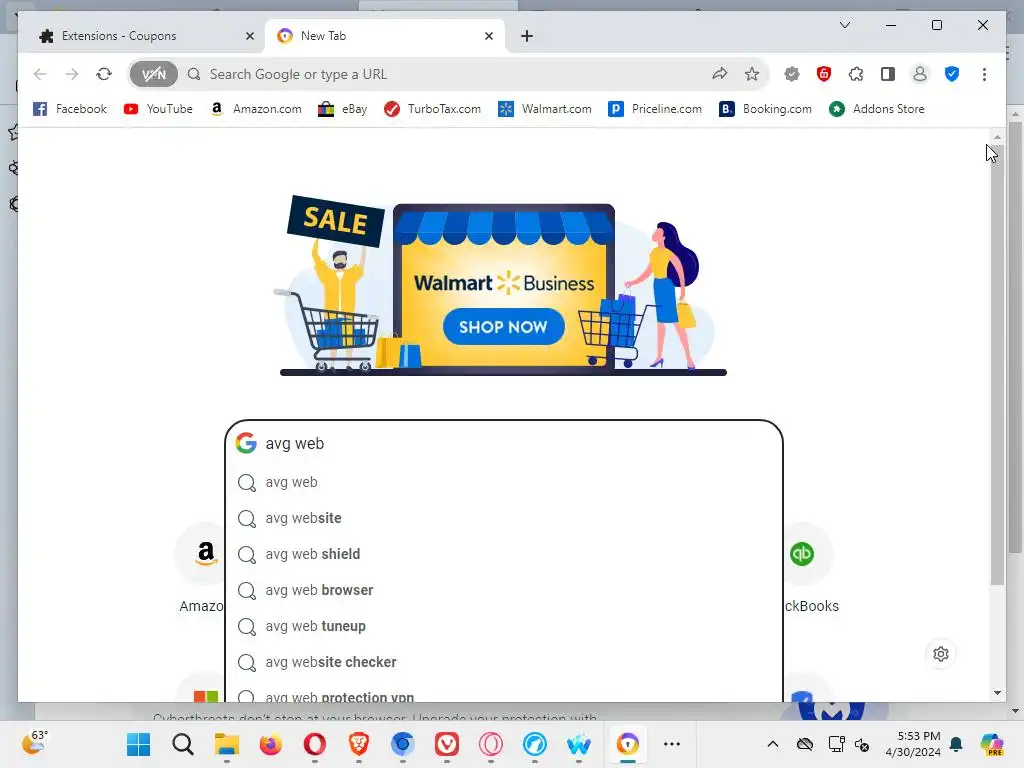Launch Opera GX from the taskbar
The height and width of the screenshot is (768, 1024).
490,744
